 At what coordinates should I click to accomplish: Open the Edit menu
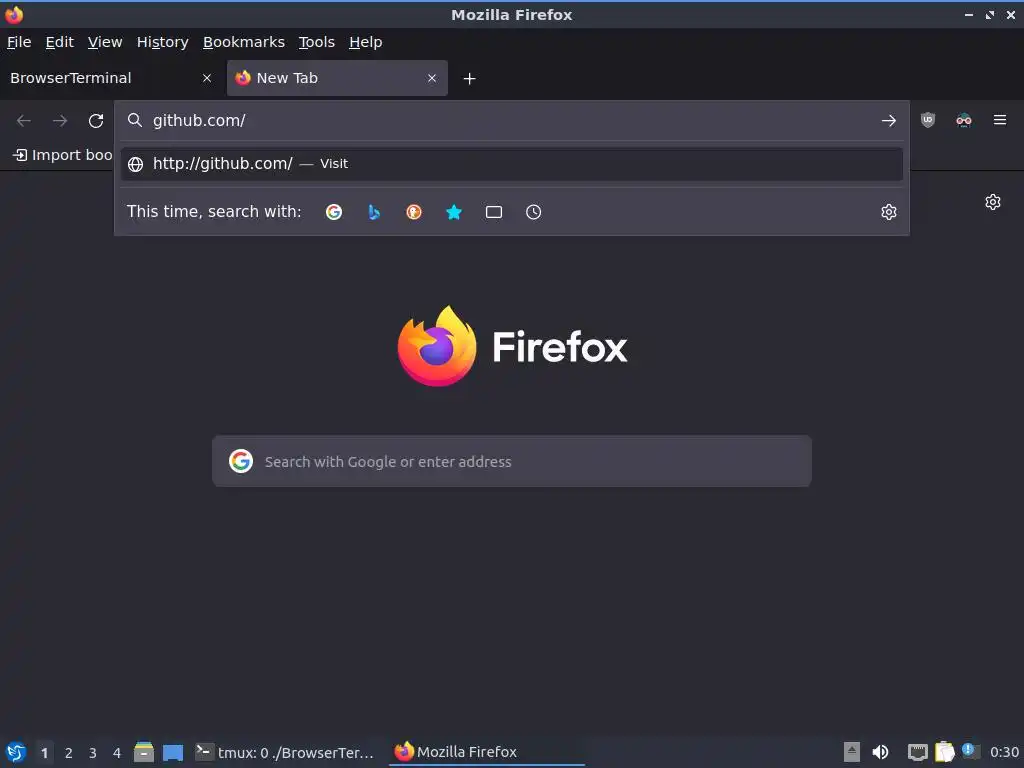tap(59, 42)
